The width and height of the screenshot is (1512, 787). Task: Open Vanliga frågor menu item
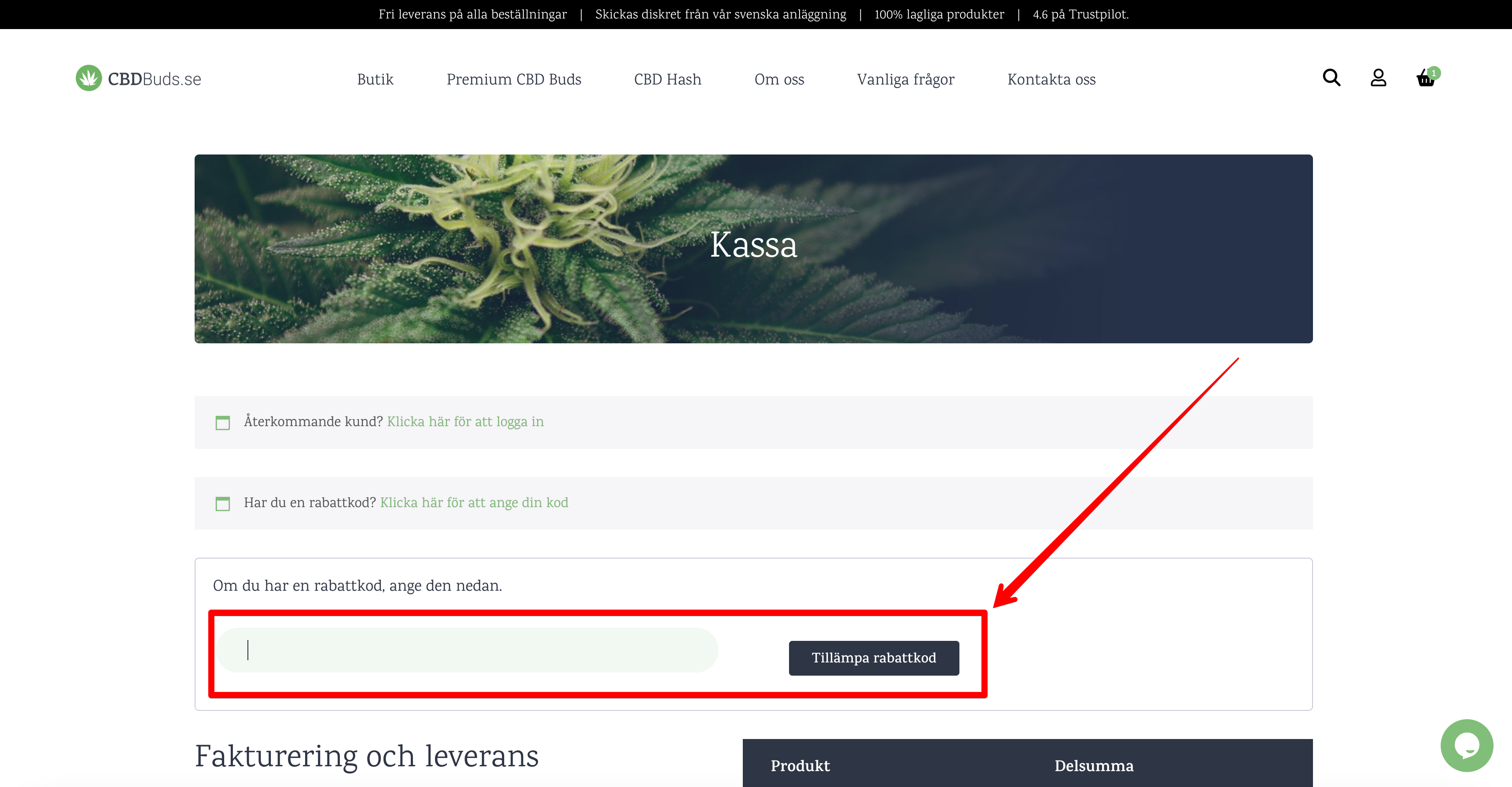(906, 79)
